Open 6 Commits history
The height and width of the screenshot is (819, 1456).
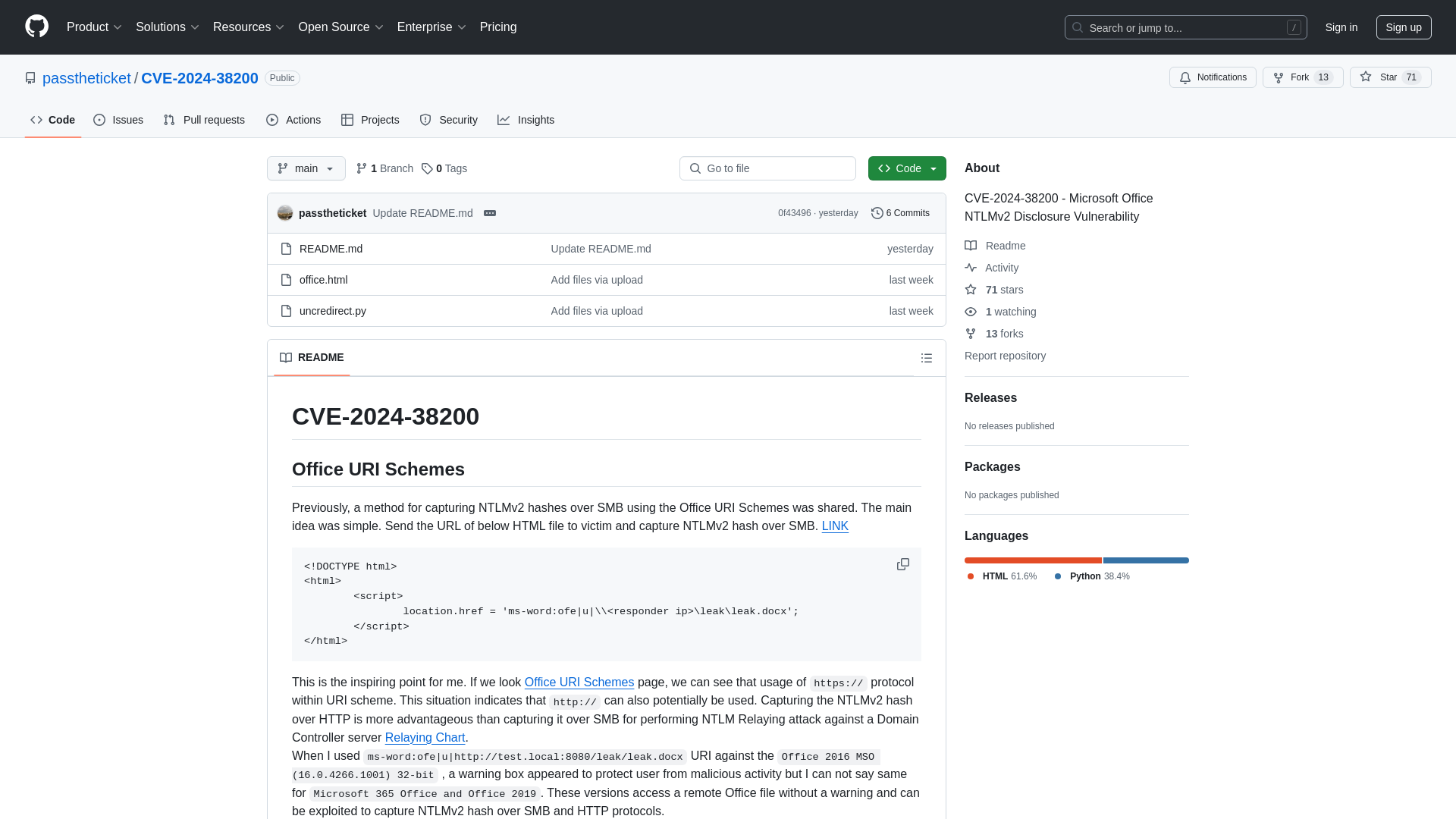click(900, 213)
